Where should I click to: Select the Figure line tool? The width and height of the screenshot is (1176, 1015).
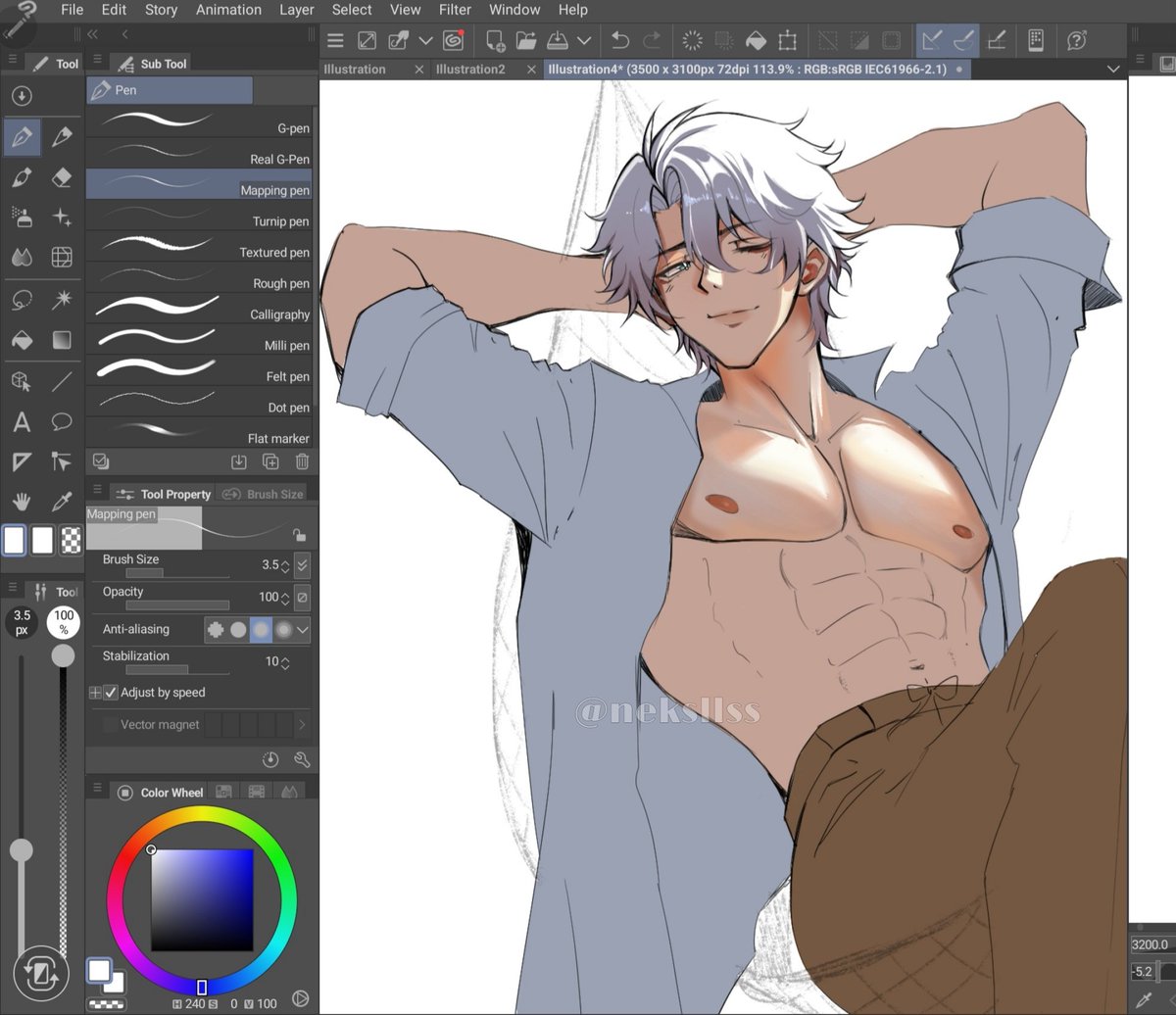62,381
